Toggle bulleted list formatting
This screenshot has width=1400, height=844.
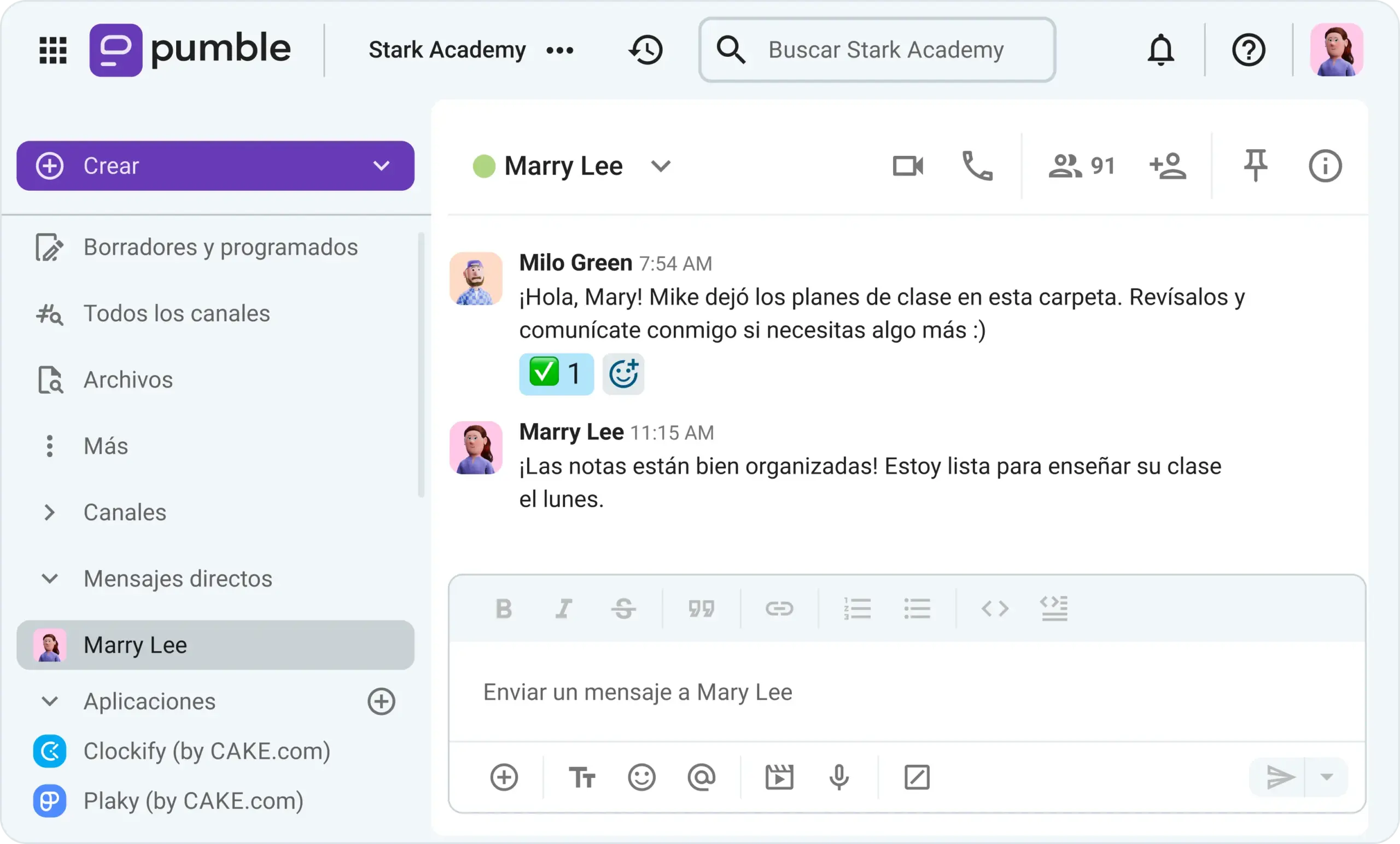[917, 609]
